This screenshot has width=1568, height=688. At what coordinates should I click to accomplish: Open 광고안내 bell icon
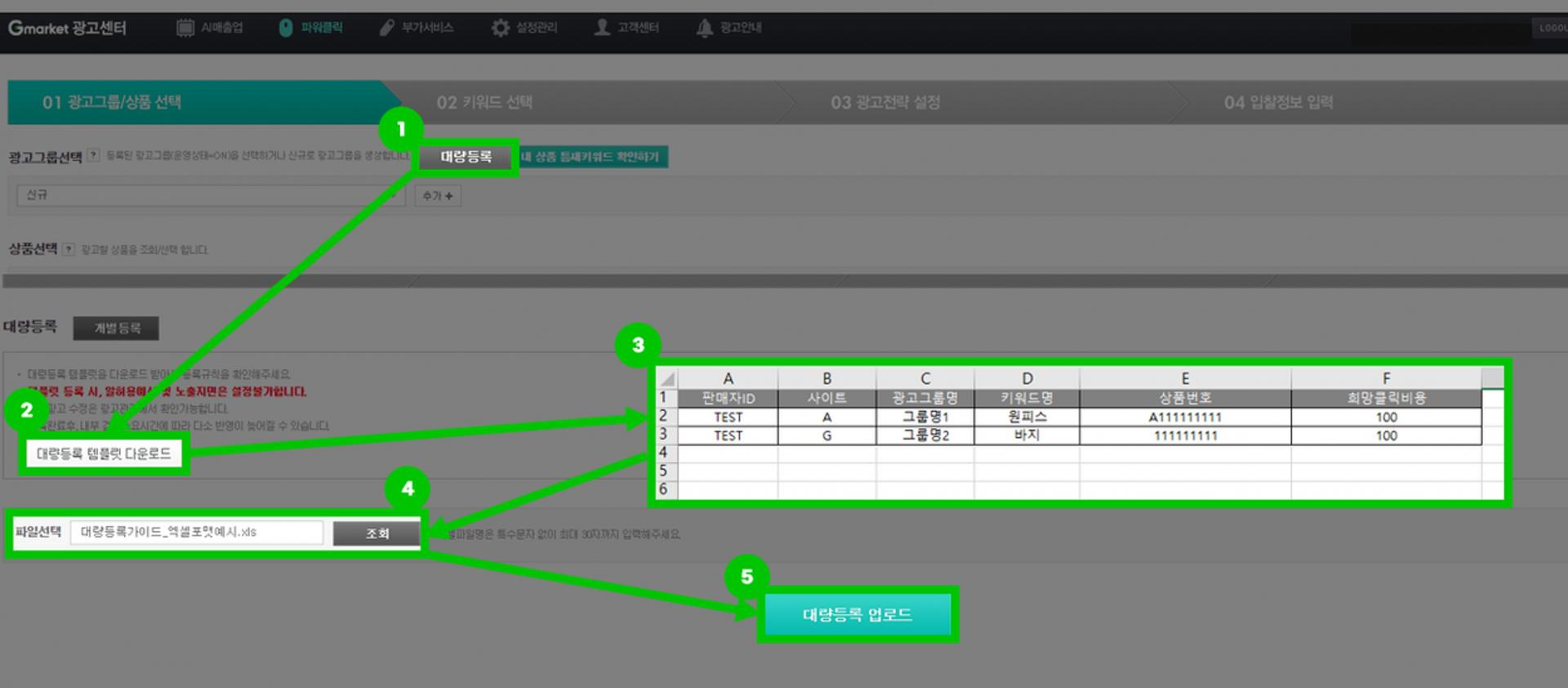(704, 28)
